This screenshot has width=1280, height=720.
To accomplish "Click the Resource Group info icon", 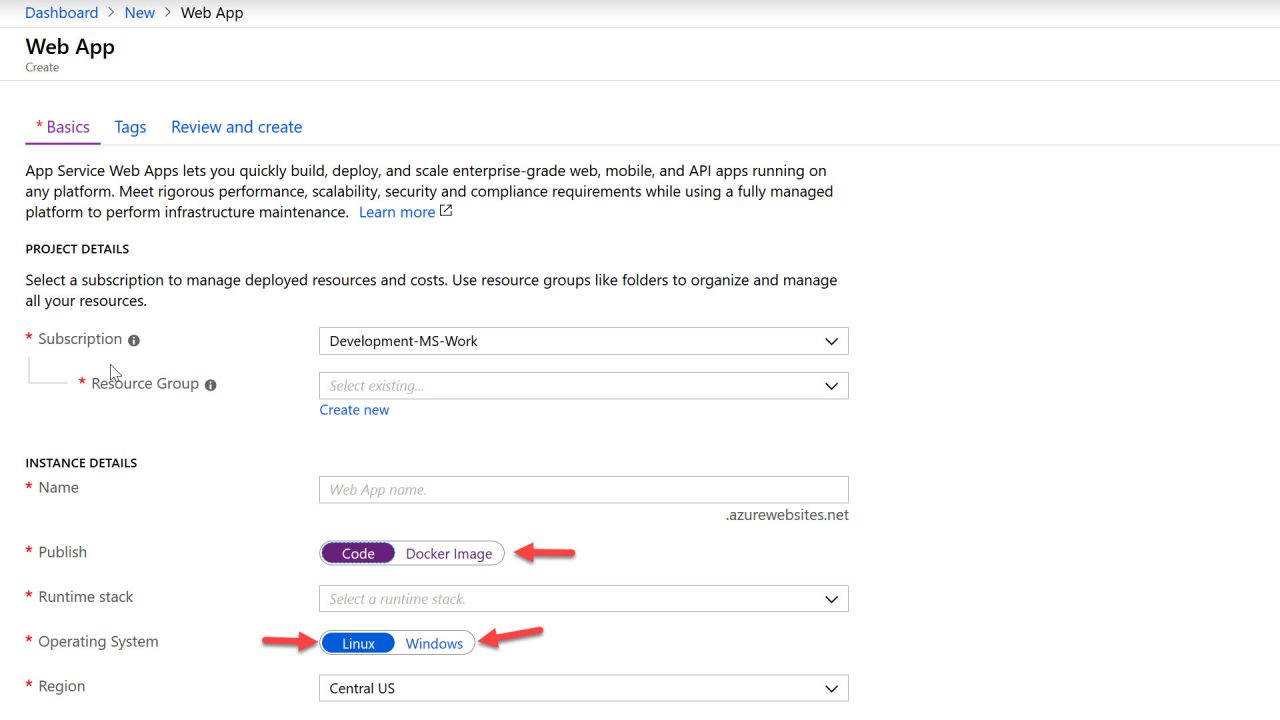I will 210,385.
